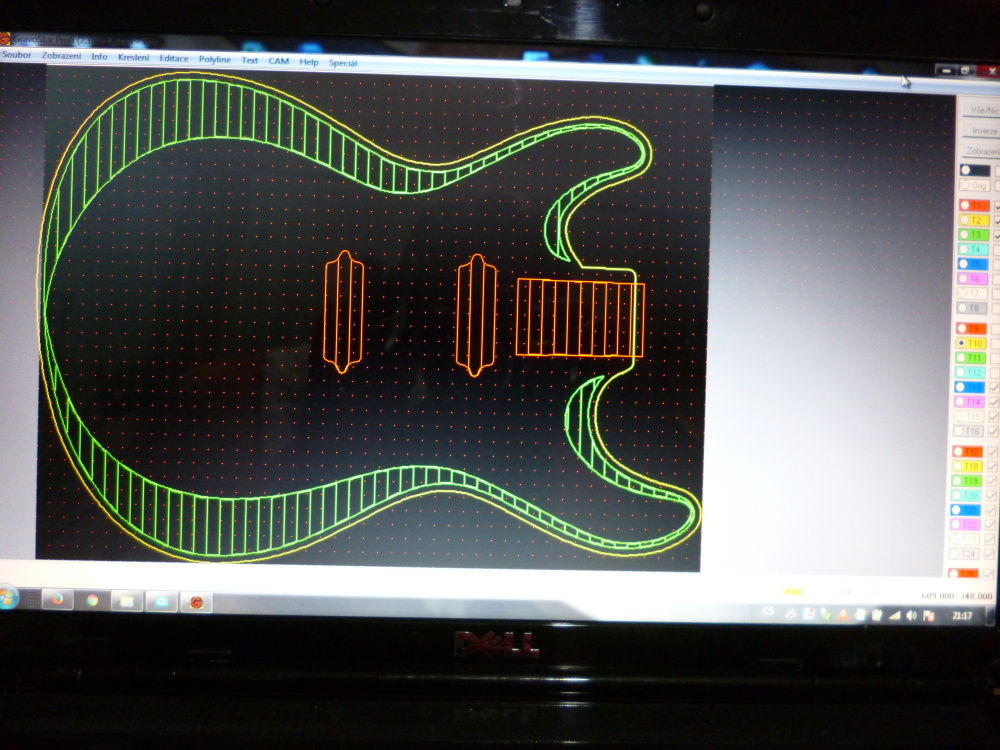The width and height of the screenshot is (1000, 750).
Task: Toggle visibility checkbox next to T2
Action: [996, 220]
